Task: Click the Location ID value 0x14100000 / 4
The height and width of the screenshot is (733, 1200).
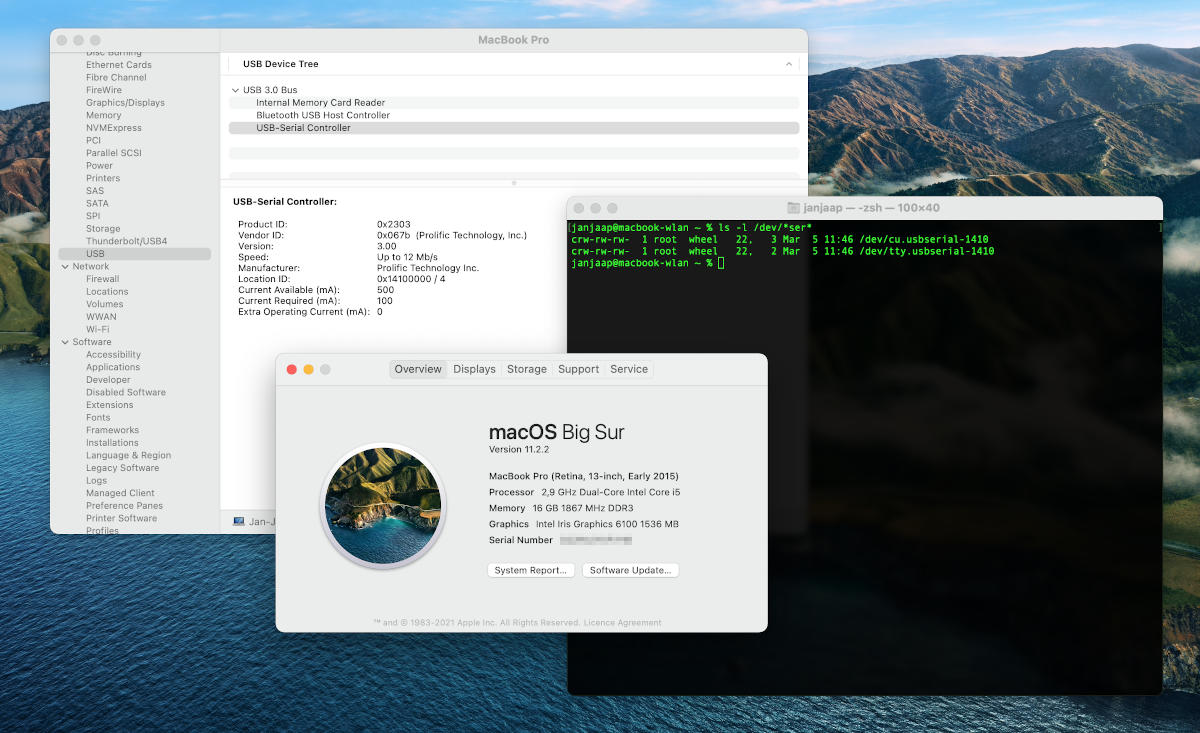Action: [411, 279]
